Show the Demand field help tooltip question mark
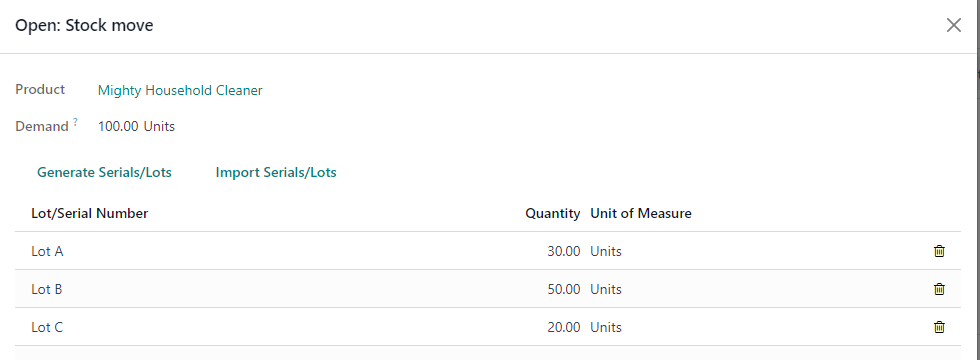This screenshot has width=980, height=360. click(x=75, y=122)
